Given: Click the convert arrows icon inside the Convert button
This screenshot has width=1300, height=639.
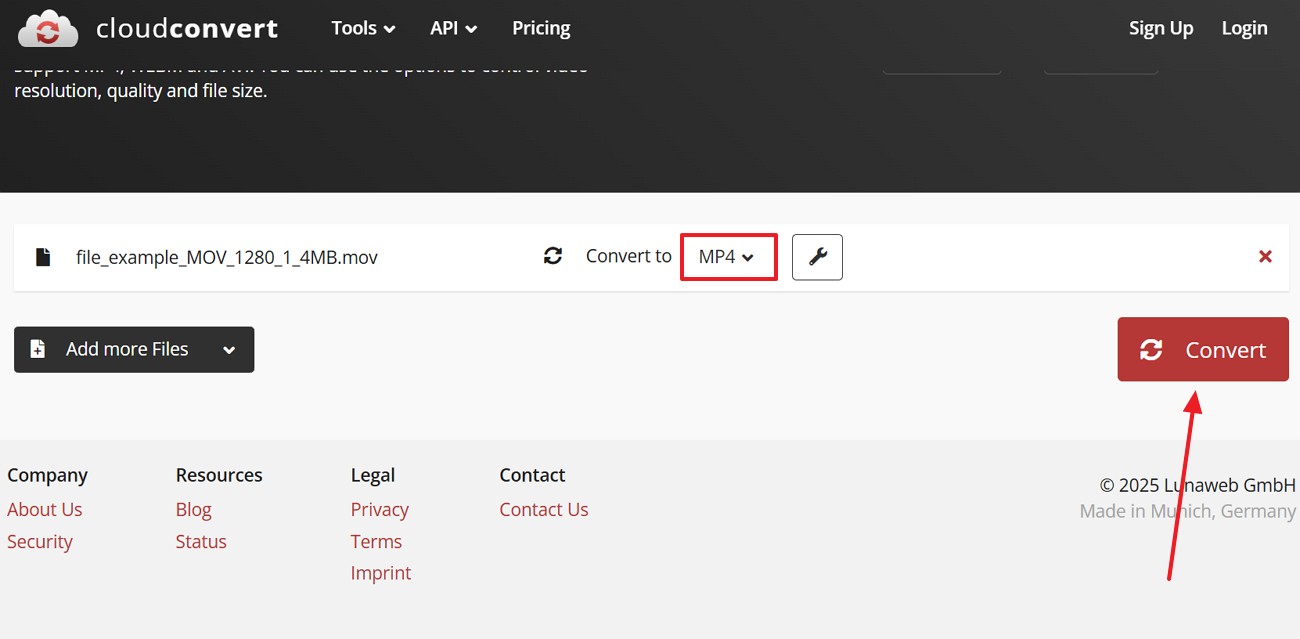Looking at the screenshot, I should point(1151,349).
